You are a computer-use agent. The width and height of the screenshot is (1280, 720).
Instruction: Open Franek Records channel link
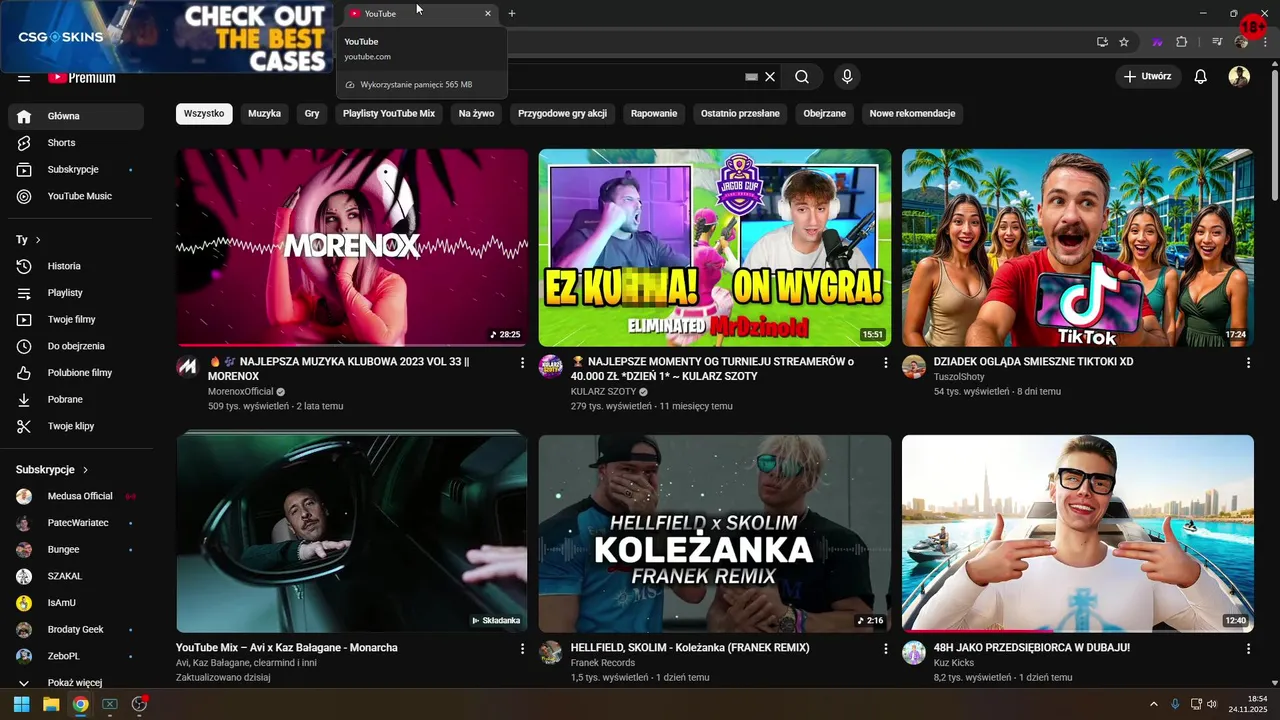603,663
